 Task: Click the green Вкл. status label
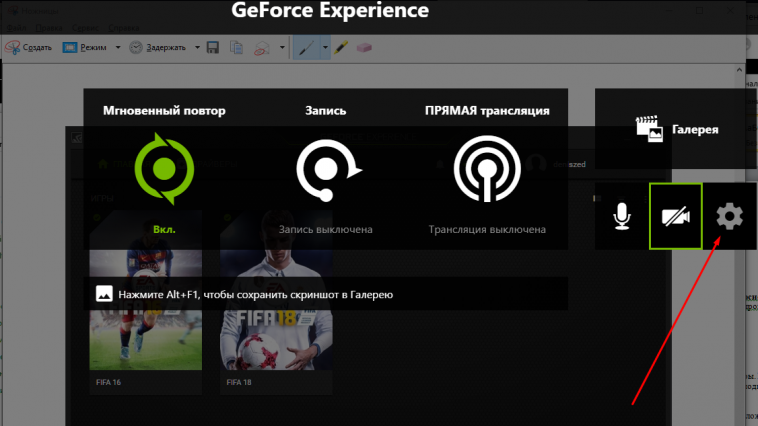[x=164, y=229]
